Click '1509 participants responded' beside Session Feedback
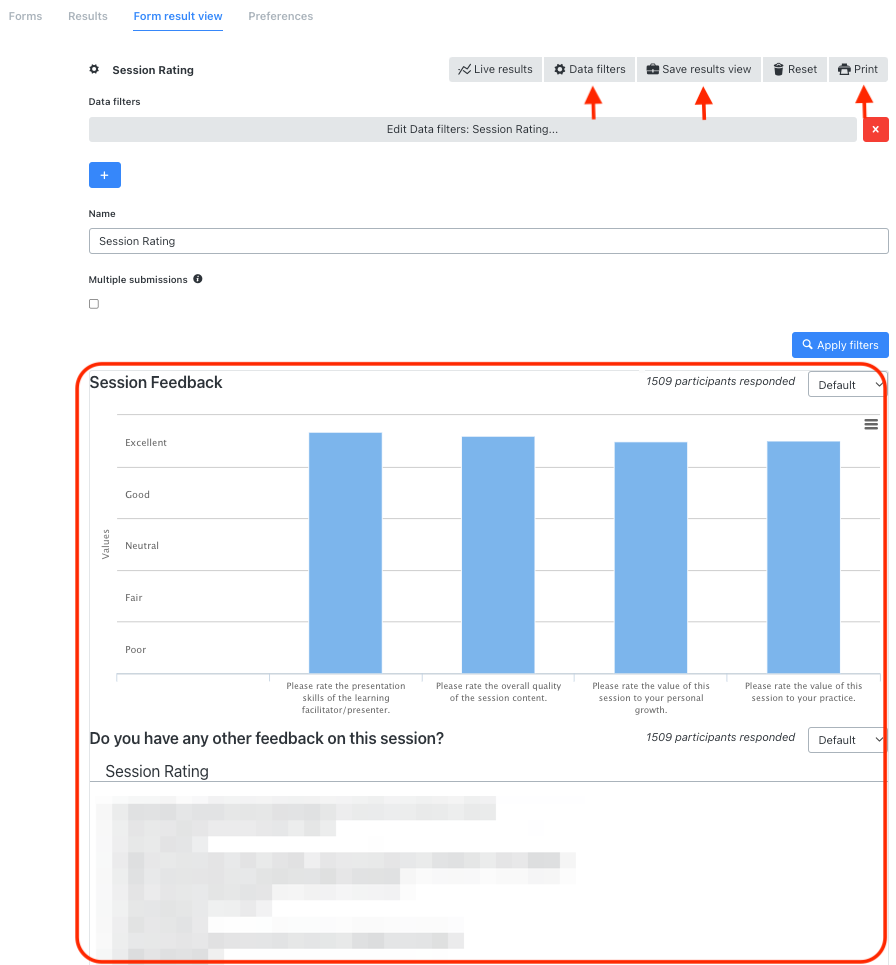This screenshot has width=896, height=965. (x=721, y=381)
